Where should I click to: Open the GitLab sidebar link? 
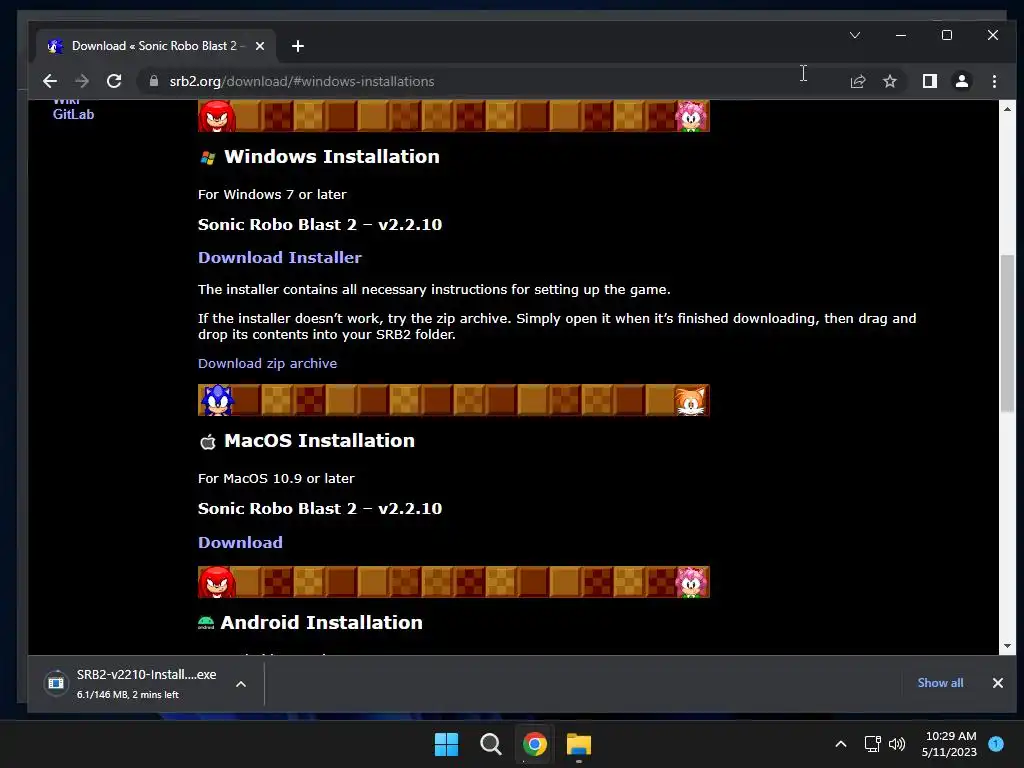[x=73, y=114]
